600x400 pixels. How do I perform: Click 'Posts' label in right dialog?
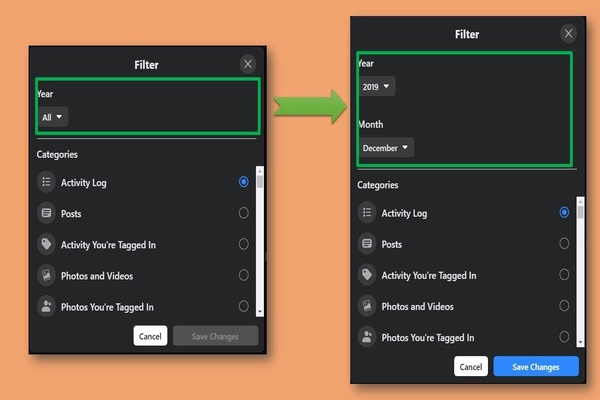pos(392,244)
